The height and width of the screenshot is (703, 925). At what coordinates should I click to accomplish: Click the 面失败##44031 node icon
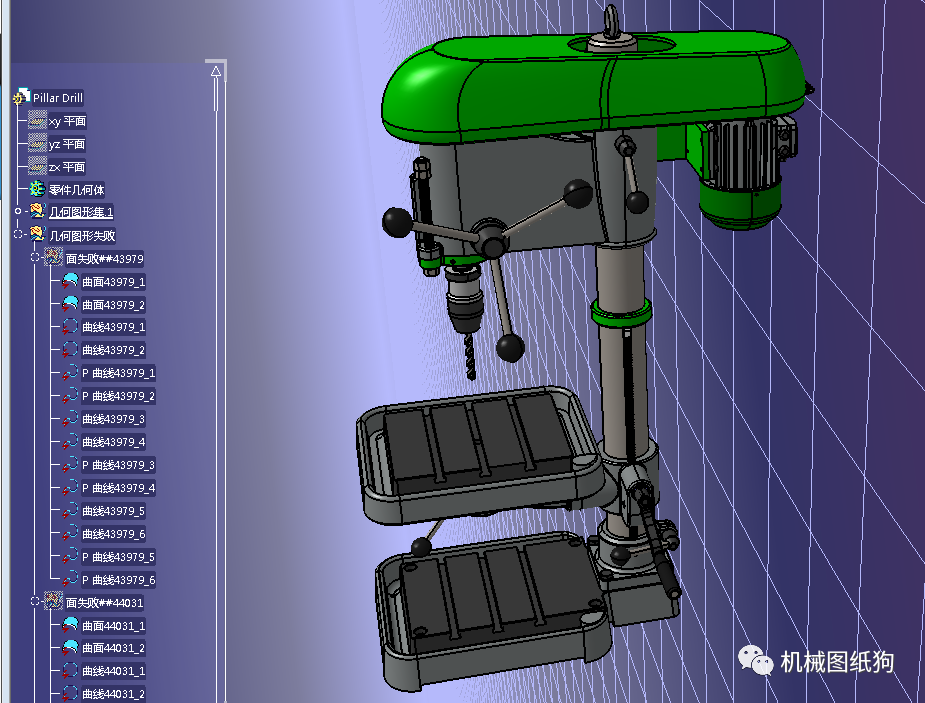point(54,602)
